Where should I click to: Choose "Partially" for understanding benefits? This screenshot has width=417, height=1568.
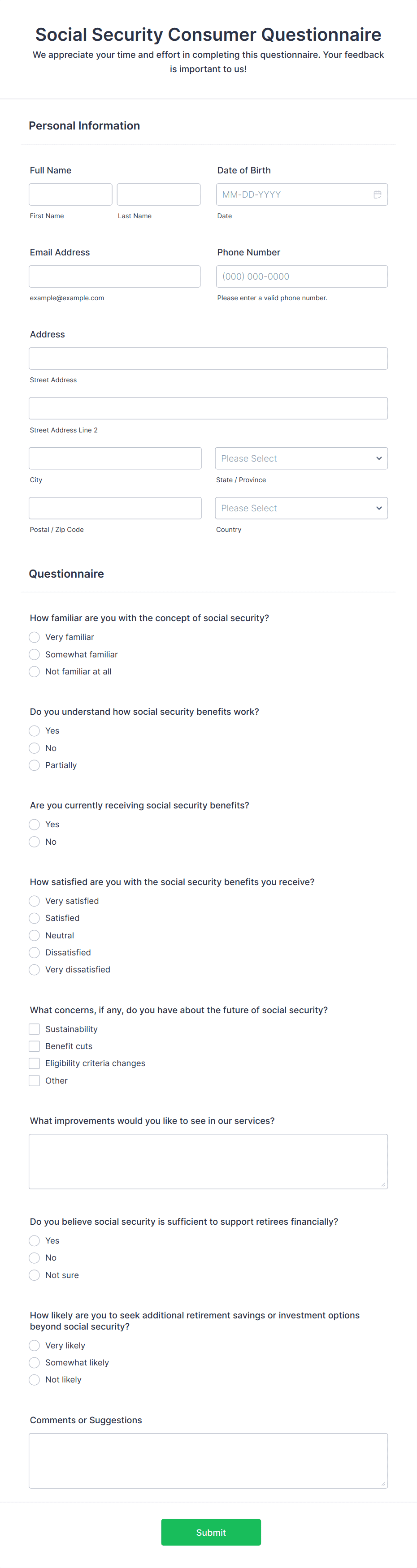(34, 765)
